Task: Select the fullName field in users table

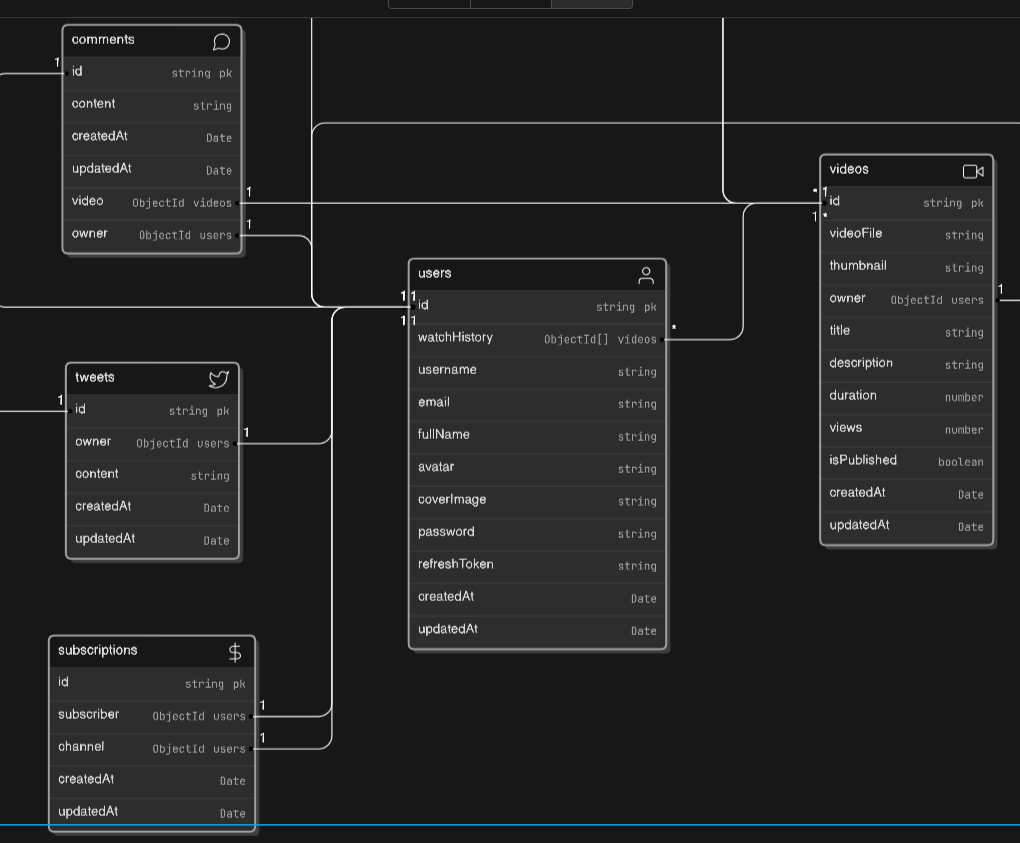Action: point(537,436)
